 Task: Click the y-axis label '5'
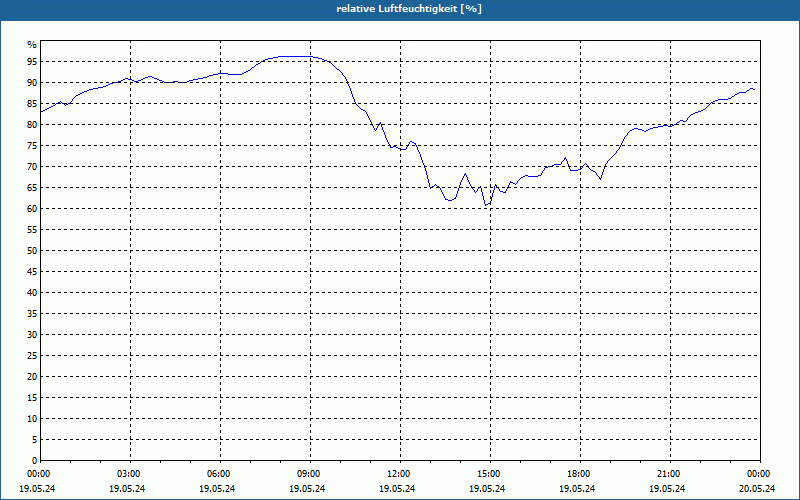pyautogui.click(x=35, y=440)
